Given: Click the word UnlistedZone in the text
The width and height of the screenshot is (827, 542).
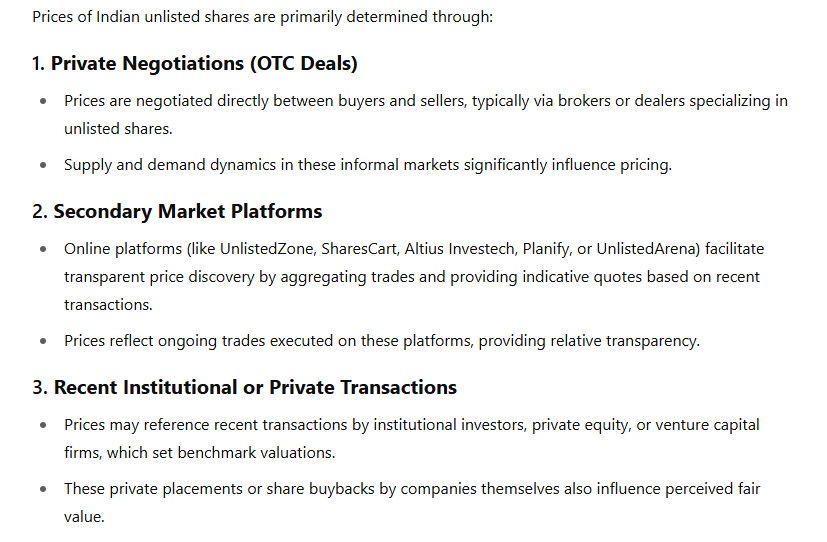Looking at the screenshot, I should (x=267, y=249).
